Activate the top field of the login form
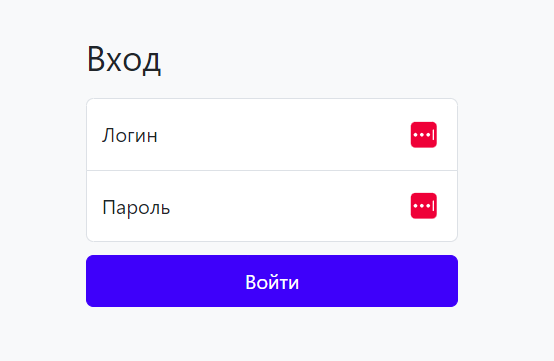This screenshot has height=361, width=554. tap(272, 135)
